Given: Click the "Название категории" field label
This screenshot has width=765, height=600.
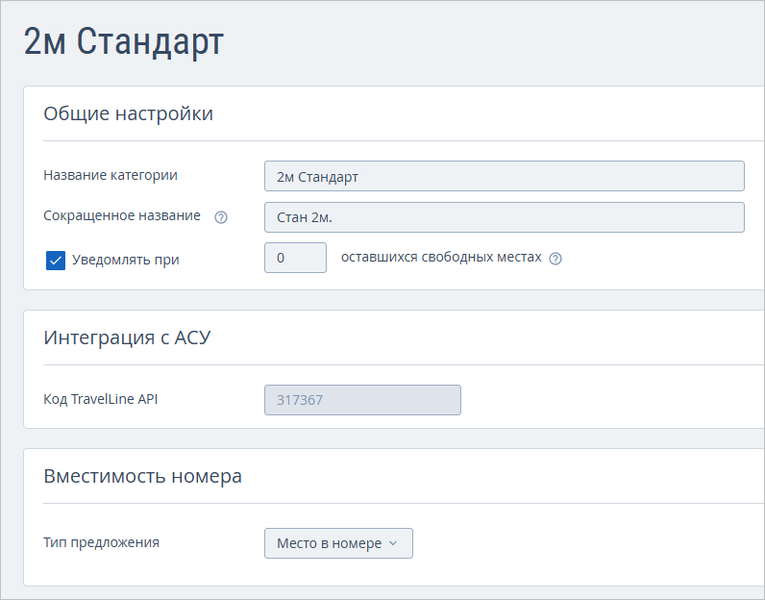Looking at the screenshot, I should pyautogui.click(x=110, y=175).
